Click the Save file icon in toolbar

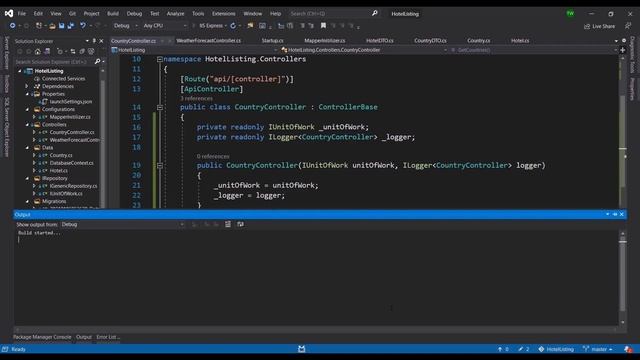click(x=62, y=26)
